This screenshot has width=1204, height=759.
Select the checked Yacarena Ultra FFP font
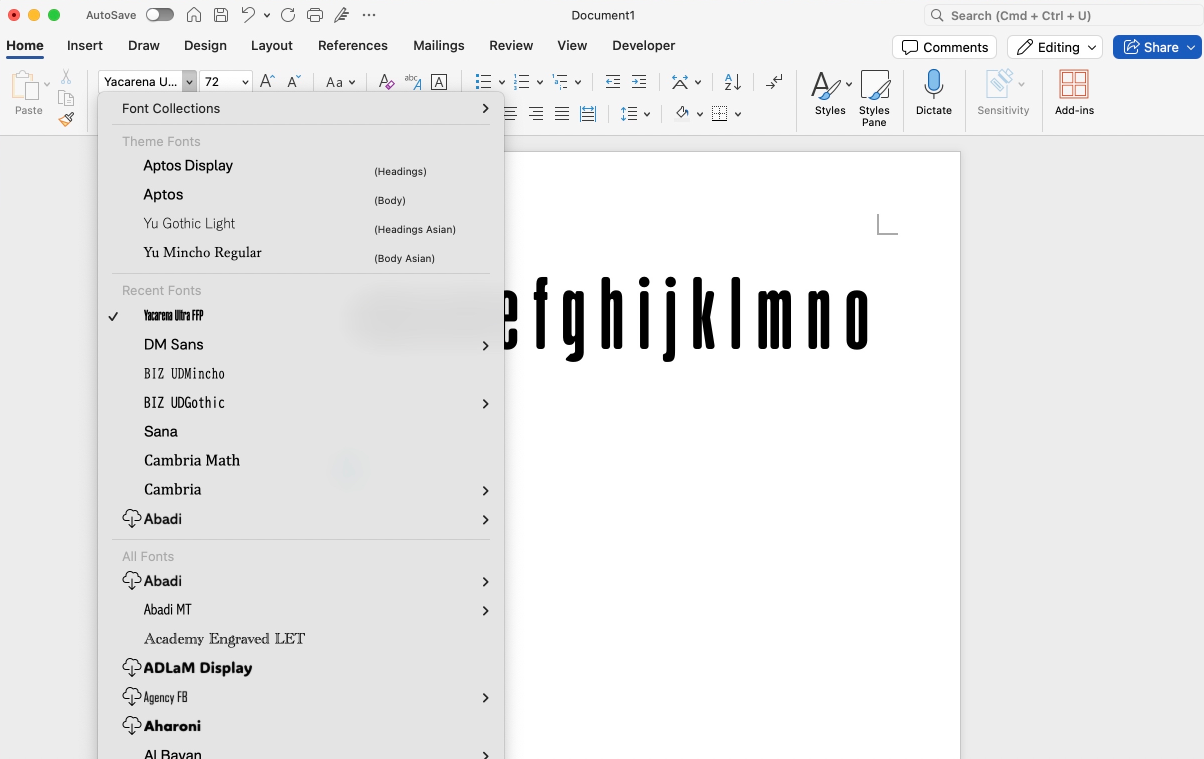pos(174,316)
